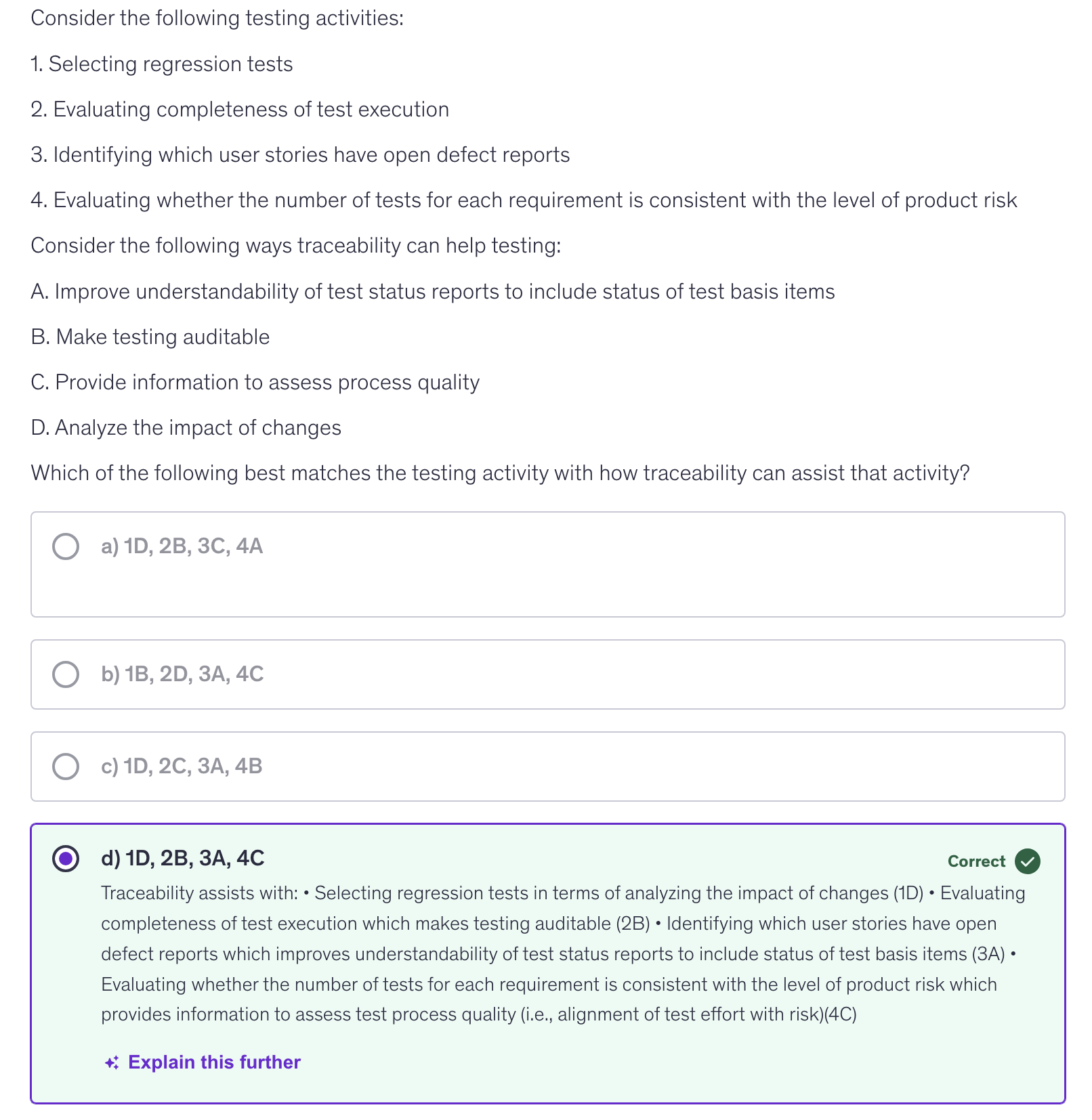Click "1. Selecting regression tests" line
1092x1120 pixels.
pyautogui.click(x=162, y=64)
